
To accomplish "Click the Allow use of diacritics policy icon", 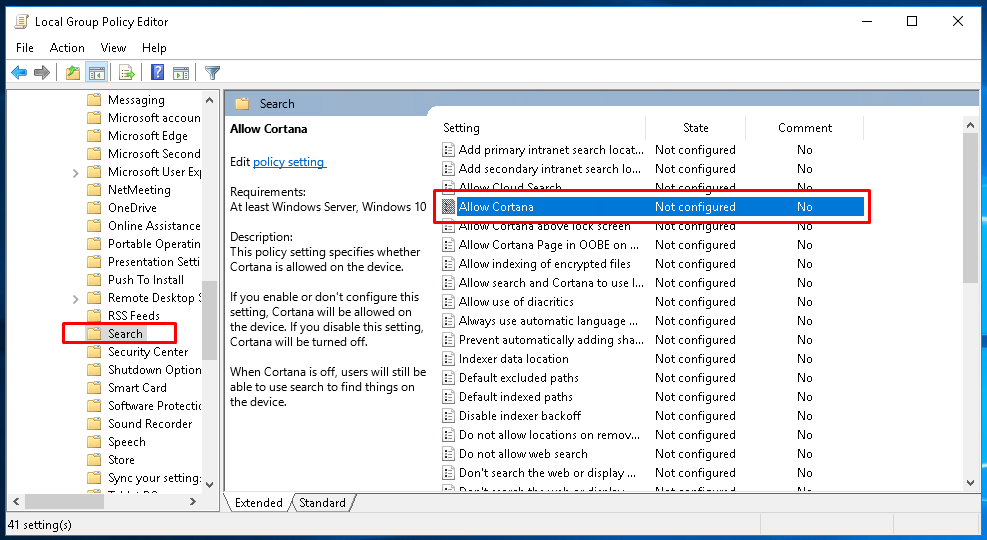I will coord(448,301).
